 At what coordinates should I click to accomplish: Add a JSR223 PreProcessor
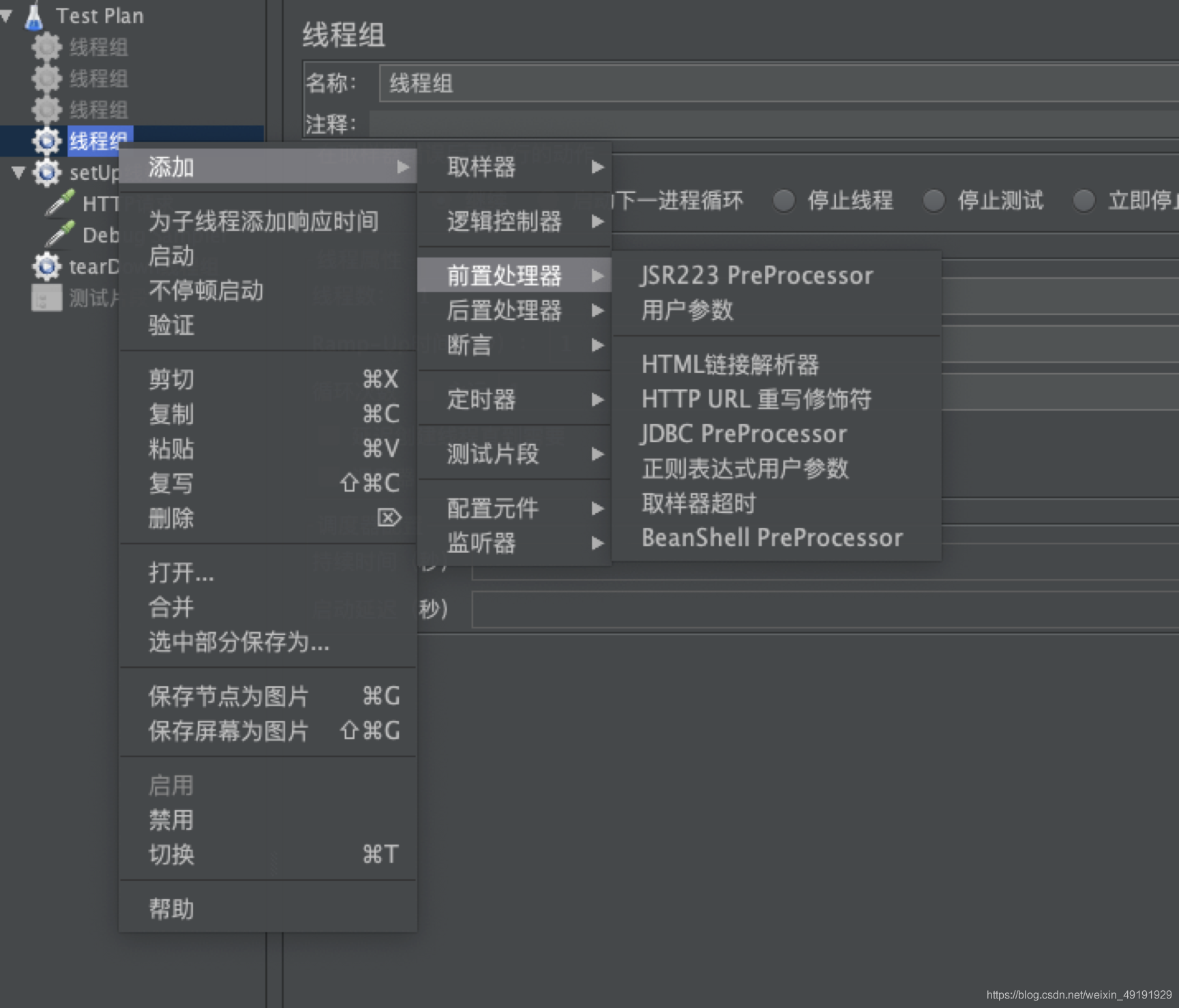pos(777,276)
